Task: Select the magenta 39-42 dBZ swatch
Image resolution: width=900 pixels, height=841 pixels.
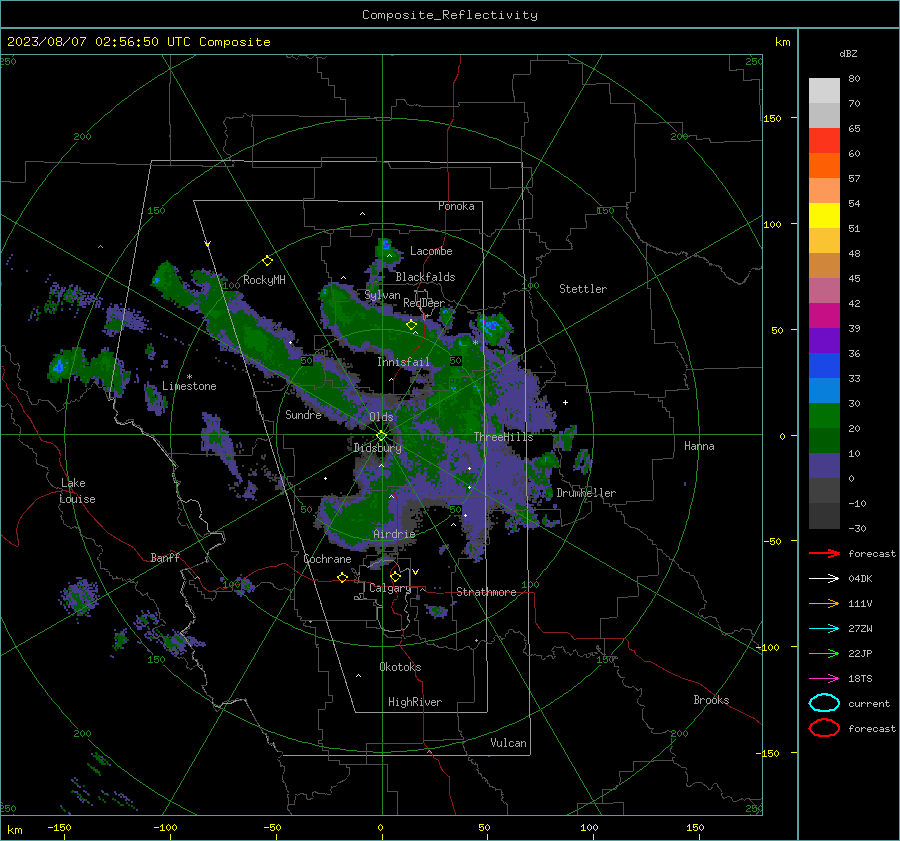Action: 824,316
